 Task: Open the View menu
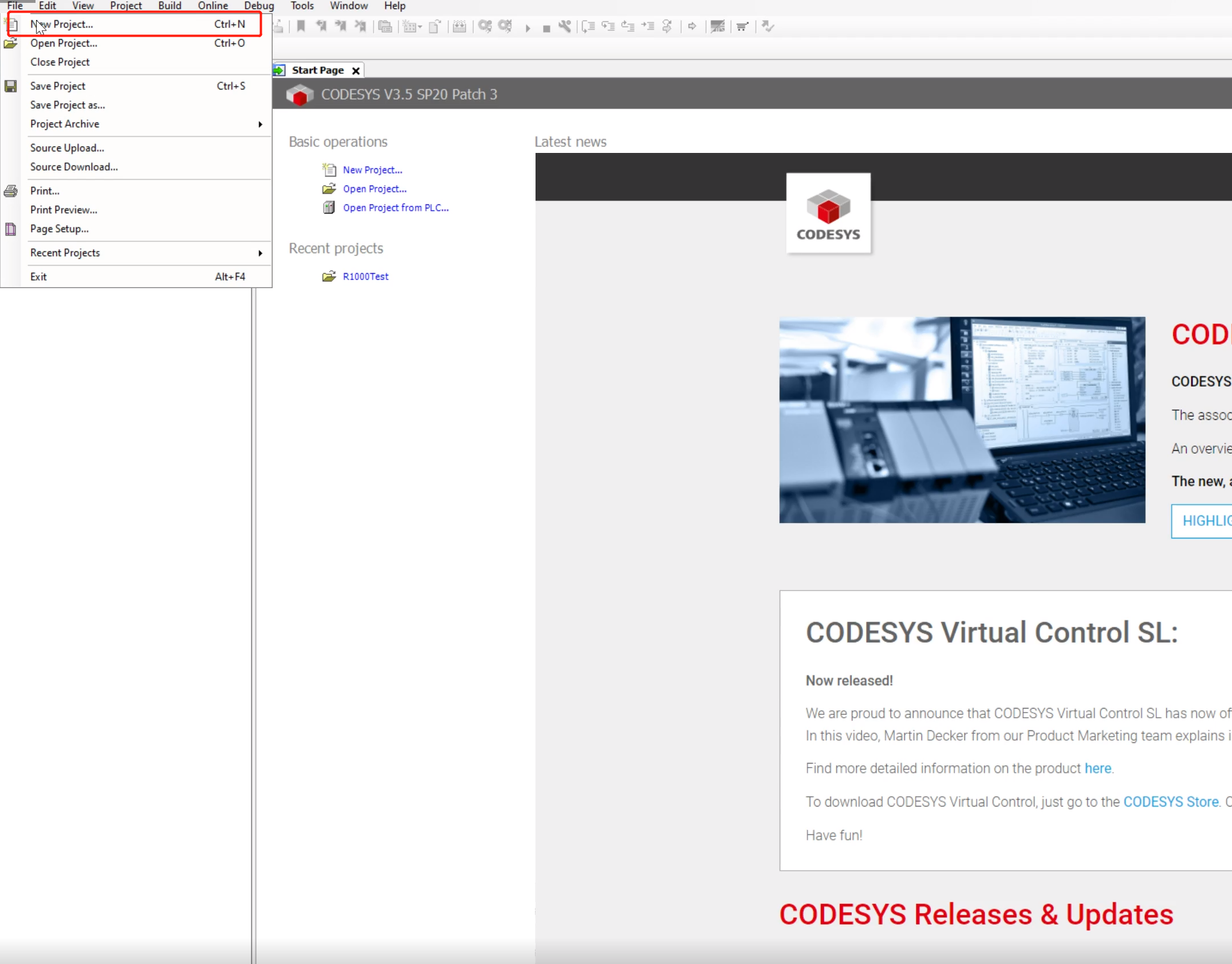[x=83, y=6]
